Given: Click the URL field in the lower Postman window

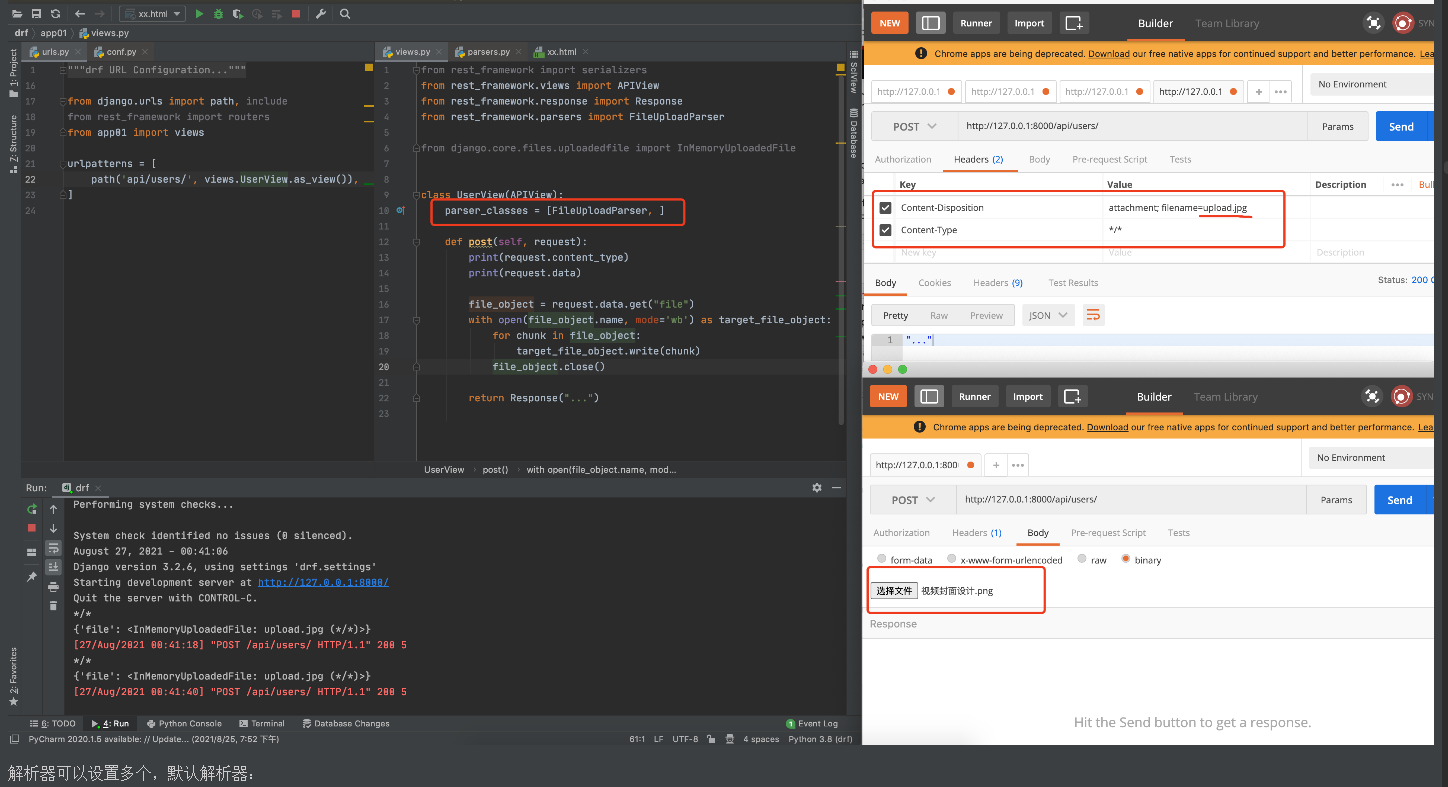Looking at the screenshot, I should (x=1130, y=499).
